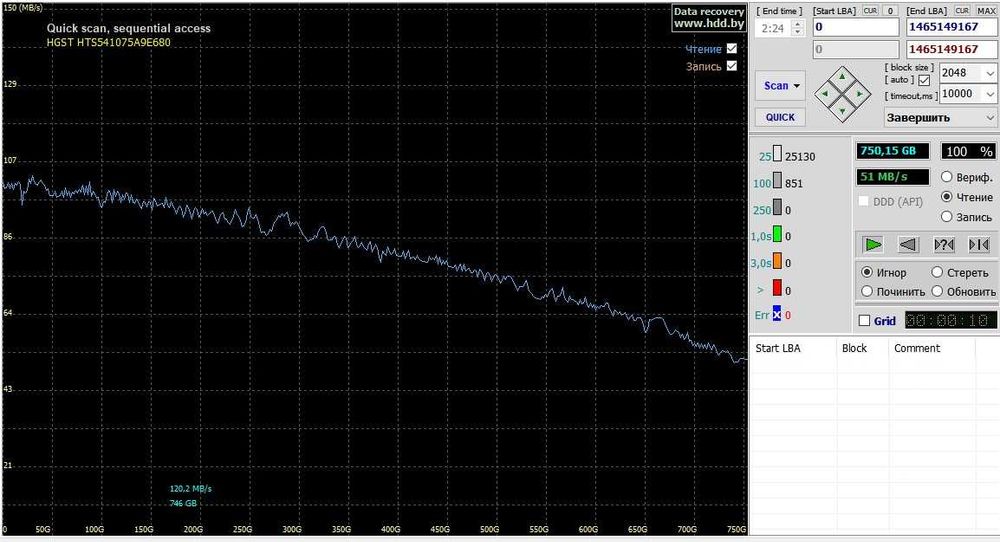Click the 100 % progress display

968,151
